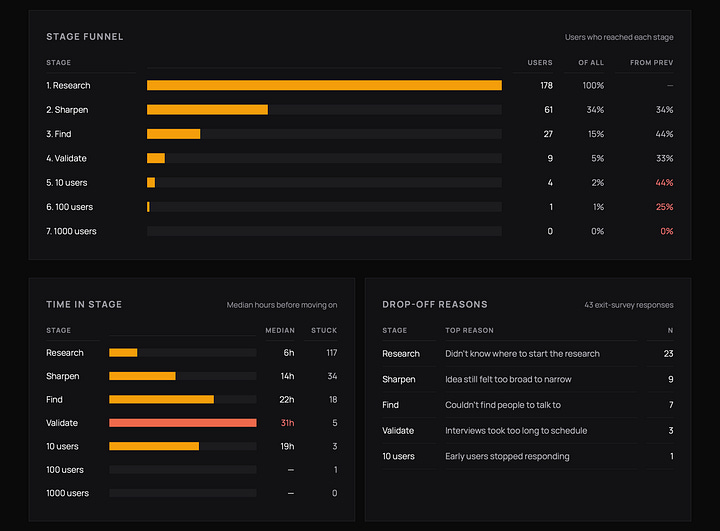The image size is (720, 531).
Task: Click the full-width Research funnel bar
Action: click(x=324, y=85)
